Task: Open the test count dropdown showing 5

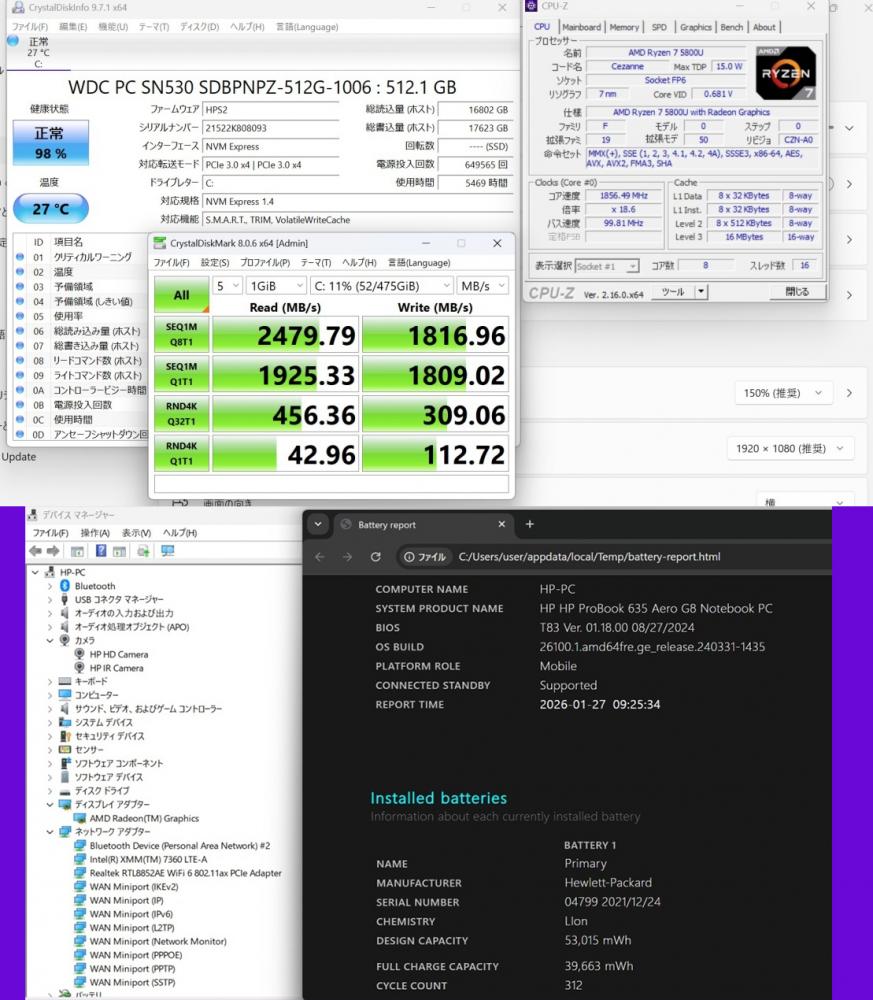Action: (x=228, y=286)
